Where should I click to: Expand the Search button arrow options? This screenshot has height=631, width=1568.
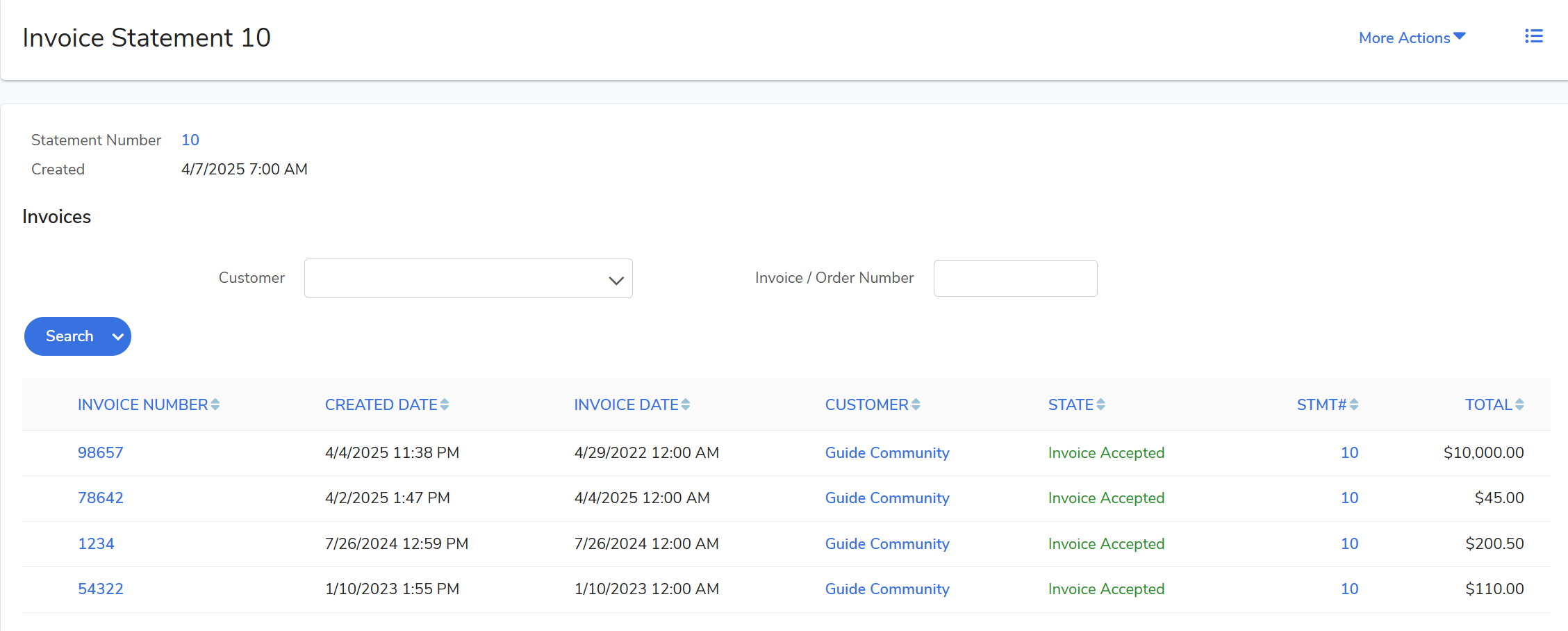pyautogui.click(x=118, y=336)
